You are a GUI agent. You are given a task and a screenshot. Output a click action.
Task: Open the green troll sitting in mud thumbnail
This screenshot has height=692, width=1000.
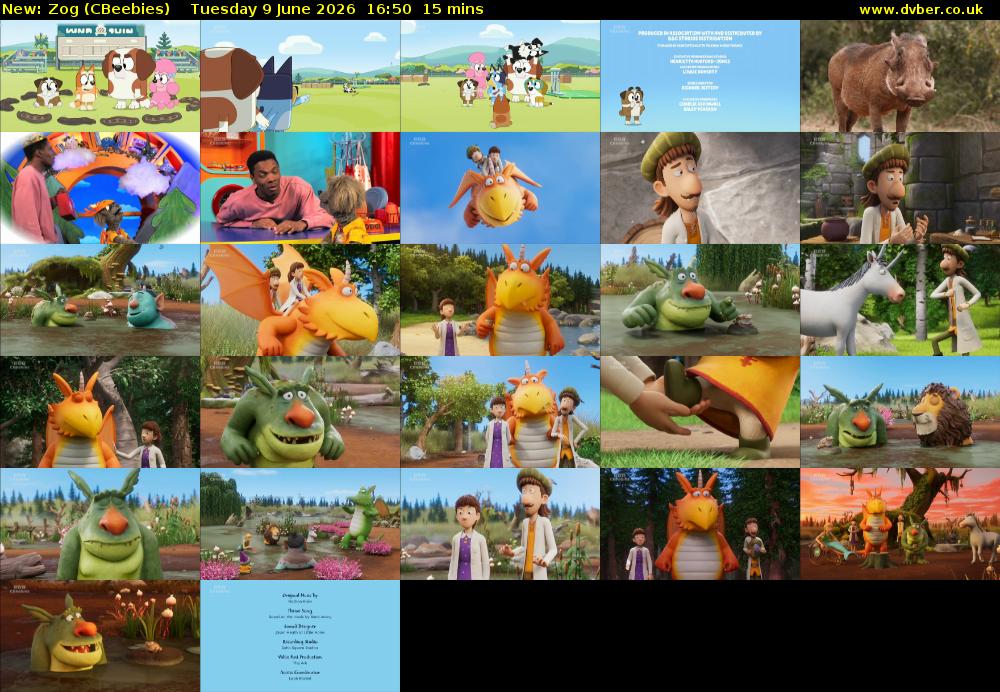click(700, 300)
